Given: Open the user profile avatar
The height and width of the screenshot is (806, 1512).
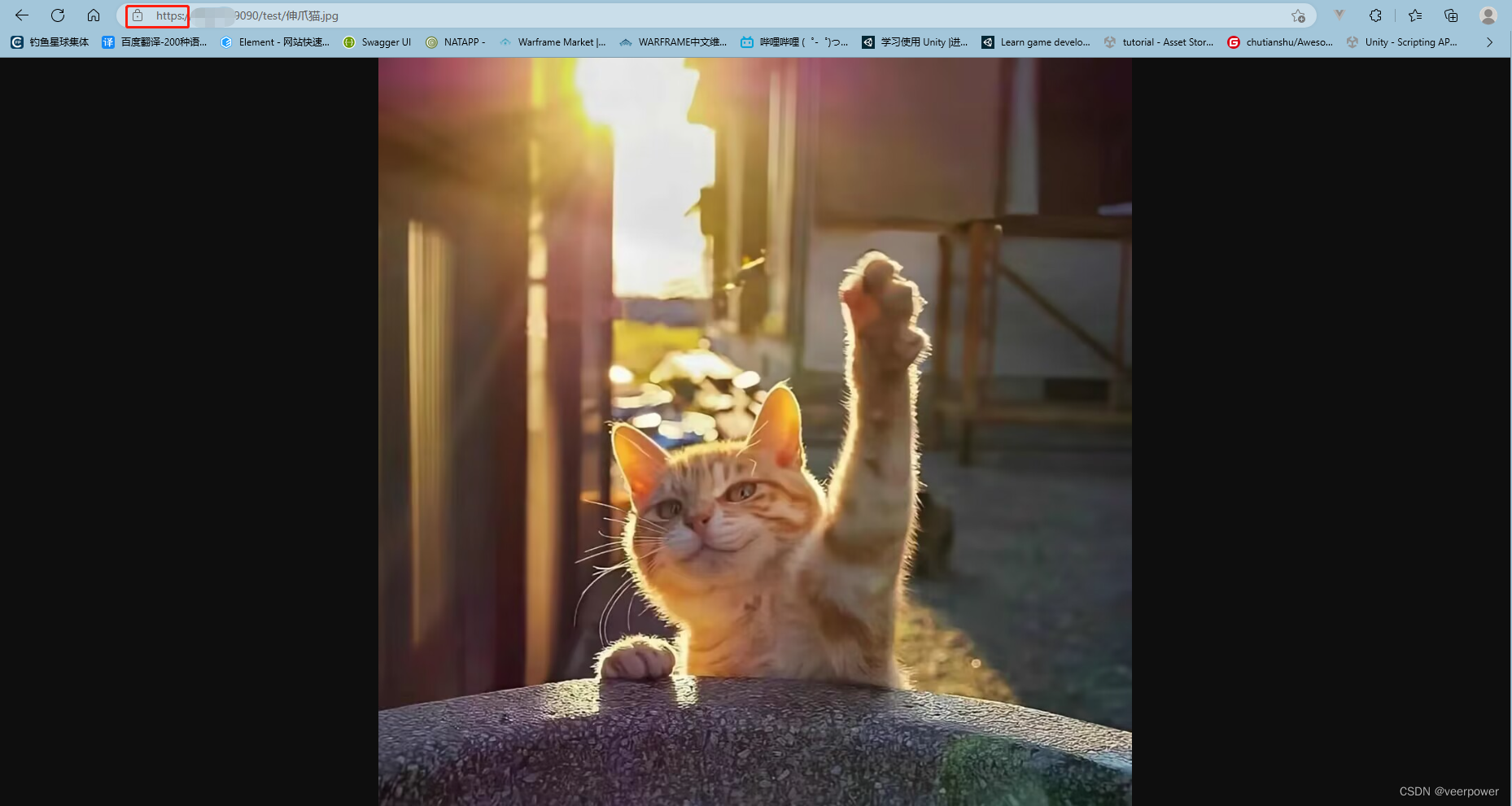Looking at the screenshot, I should 1488,15.
